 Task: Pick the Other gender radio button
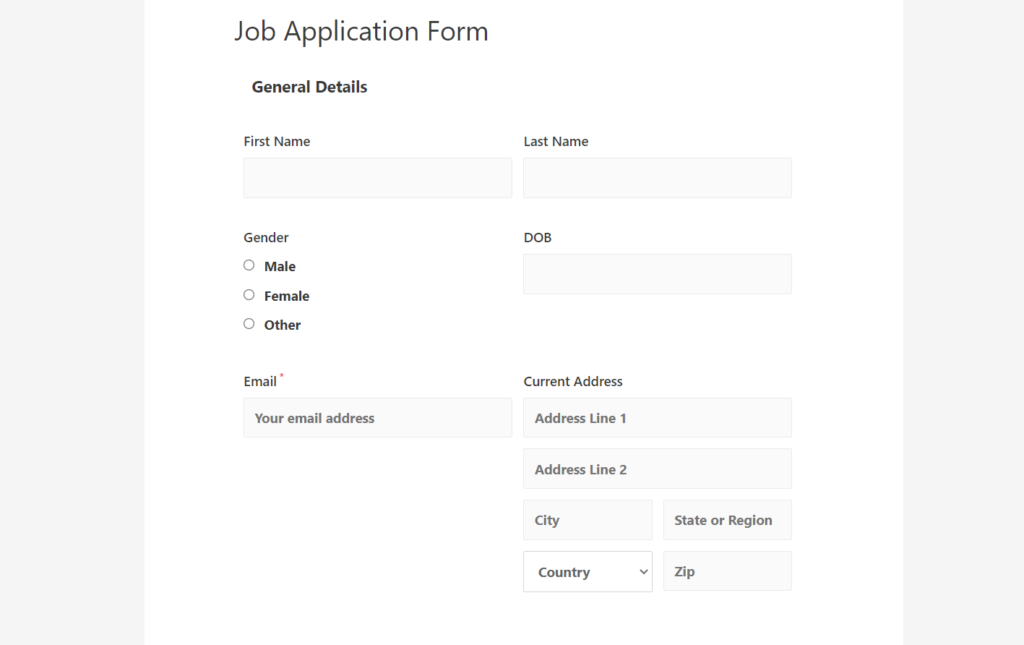(x=249, y=324)
